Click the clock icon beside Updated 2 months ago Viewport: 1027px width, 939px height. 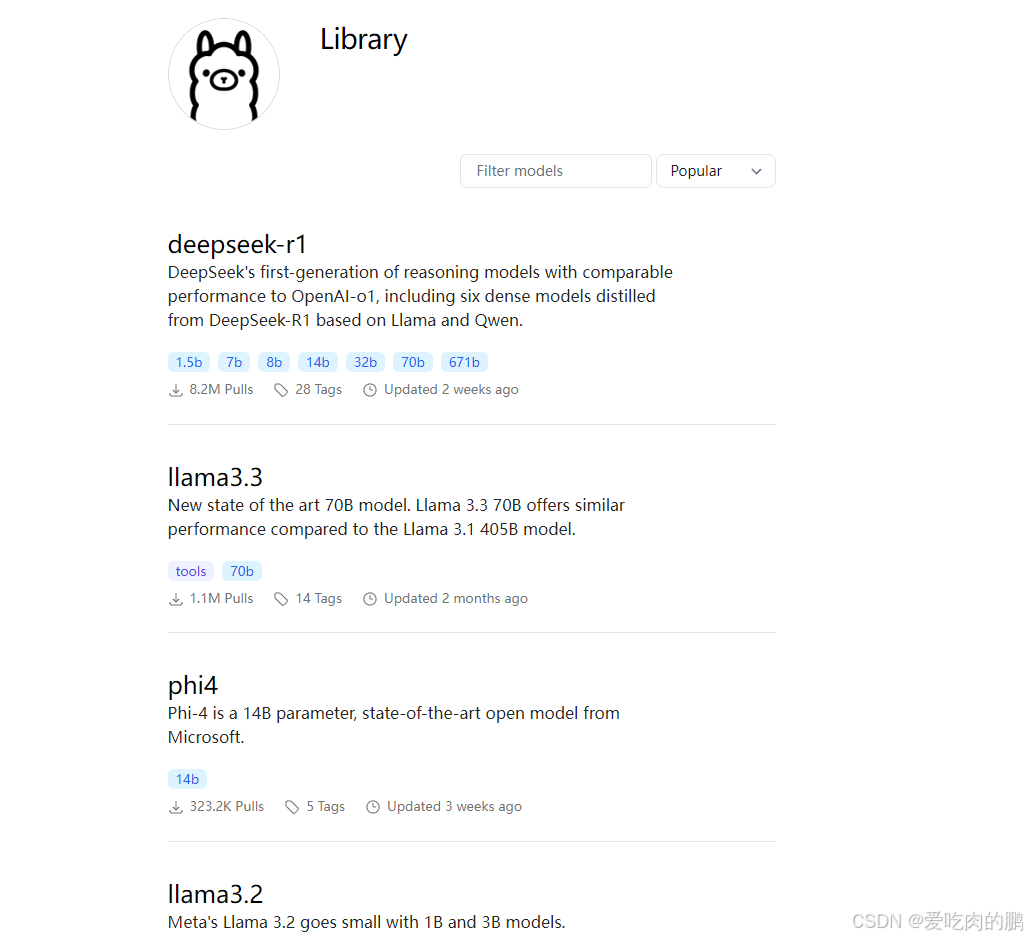click(x=370, y=599)
